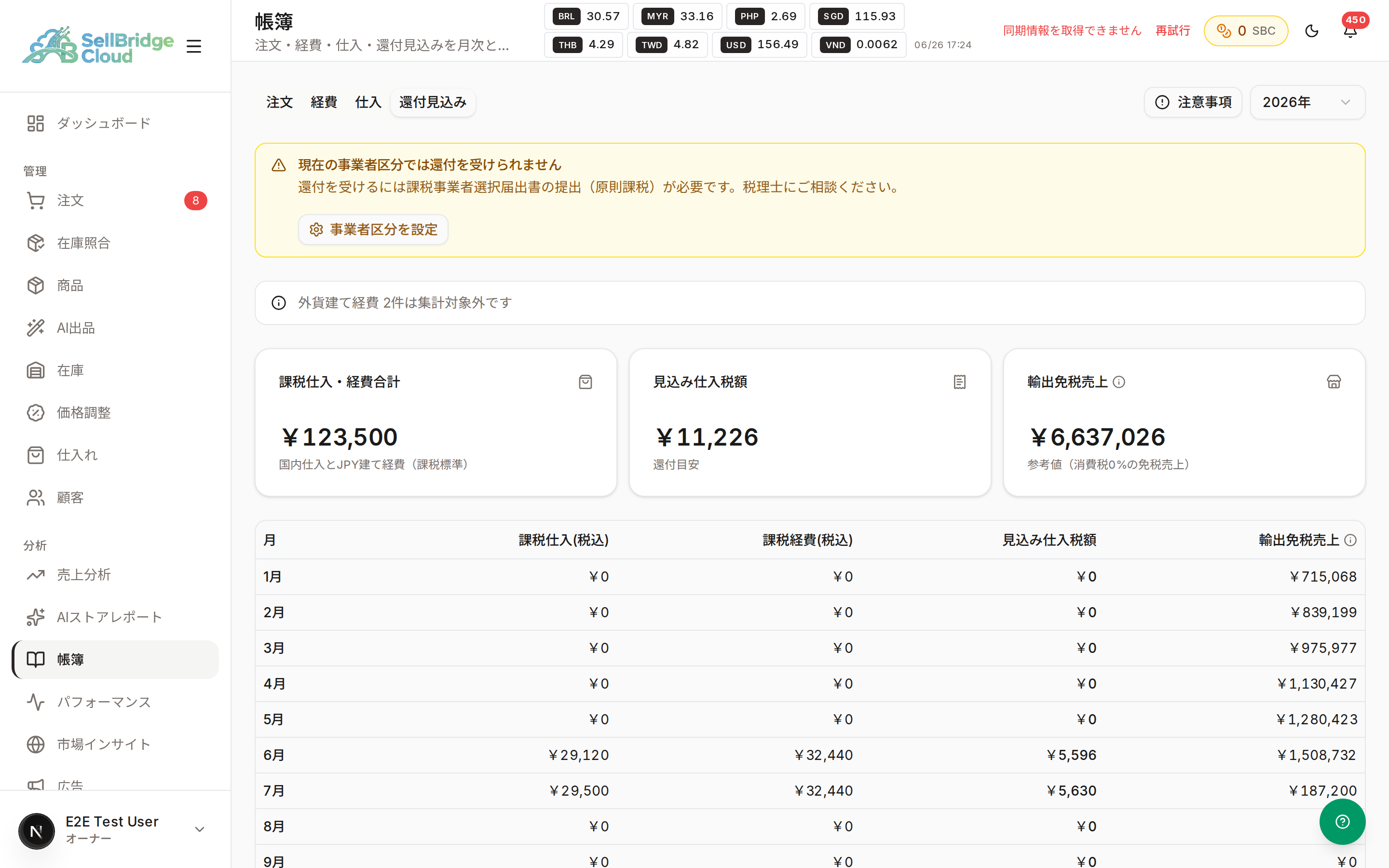Switch to the 仕入 tab
The image size is (1389, 868).
(368, 102)
